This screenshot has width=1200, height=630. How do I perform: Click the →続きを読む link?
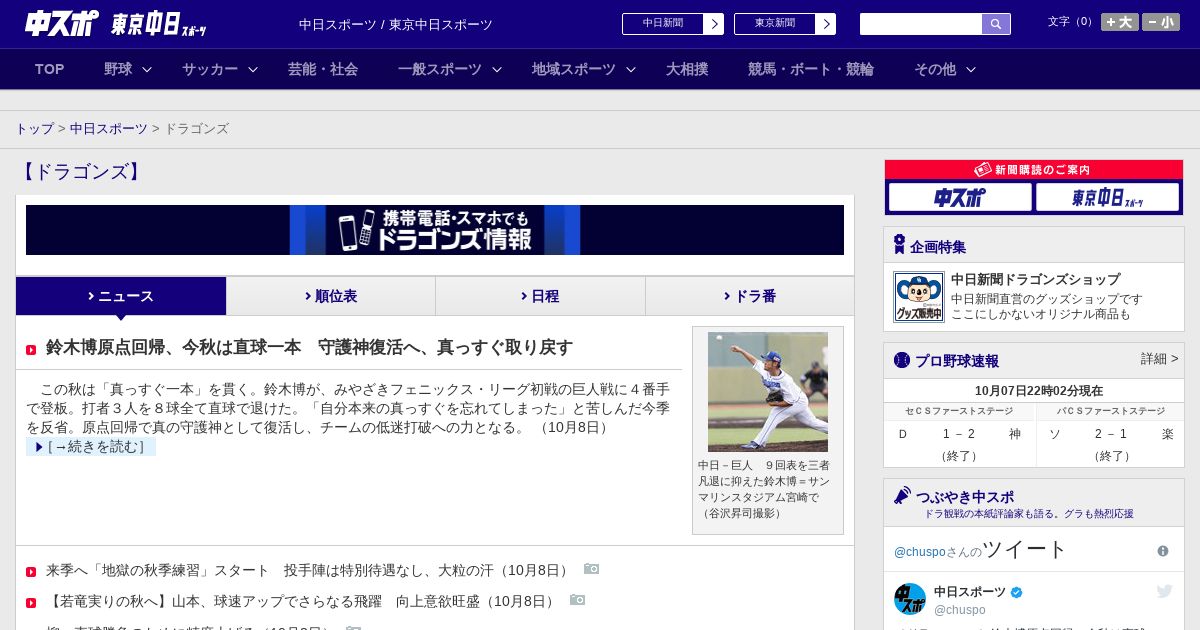click(91, 447)
